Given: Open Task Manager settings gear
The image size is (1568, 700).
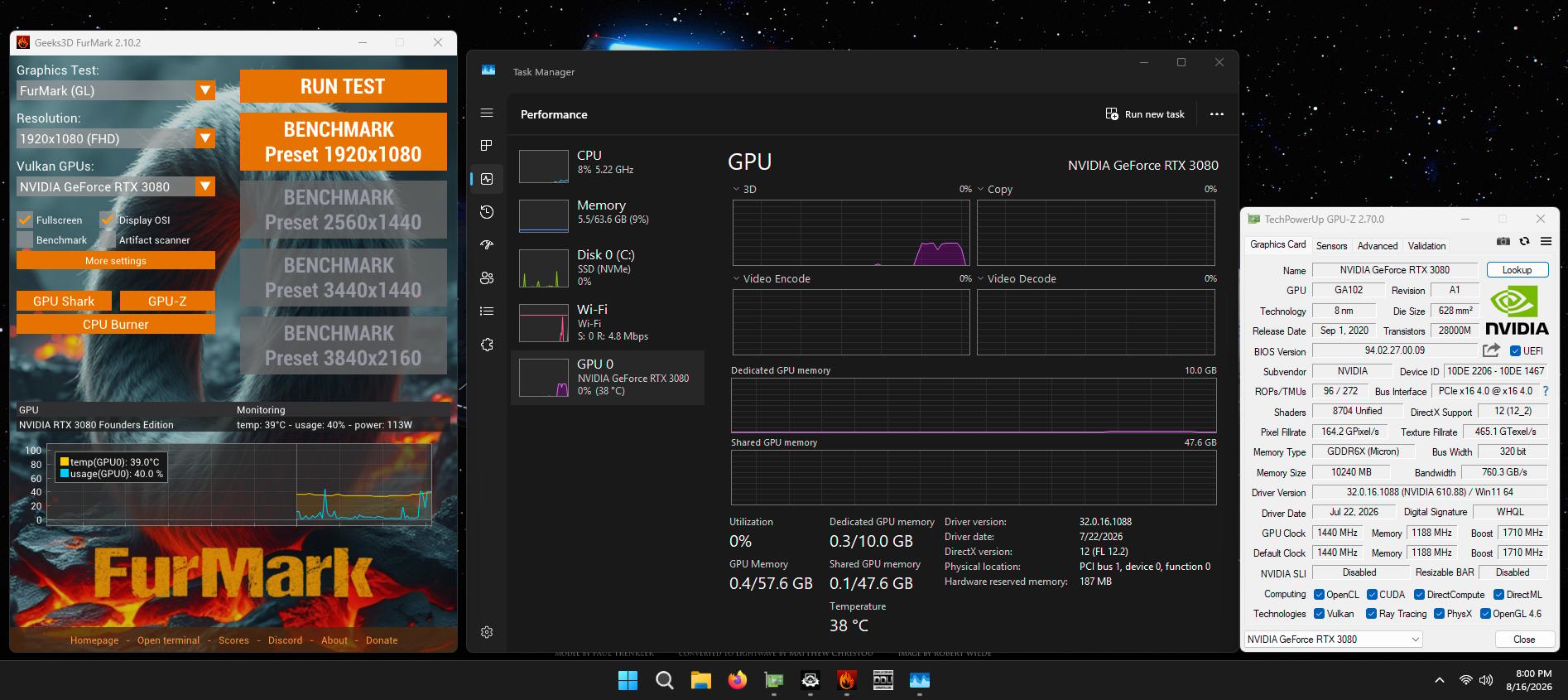Looking at the screenshot, I should point(487,632).
